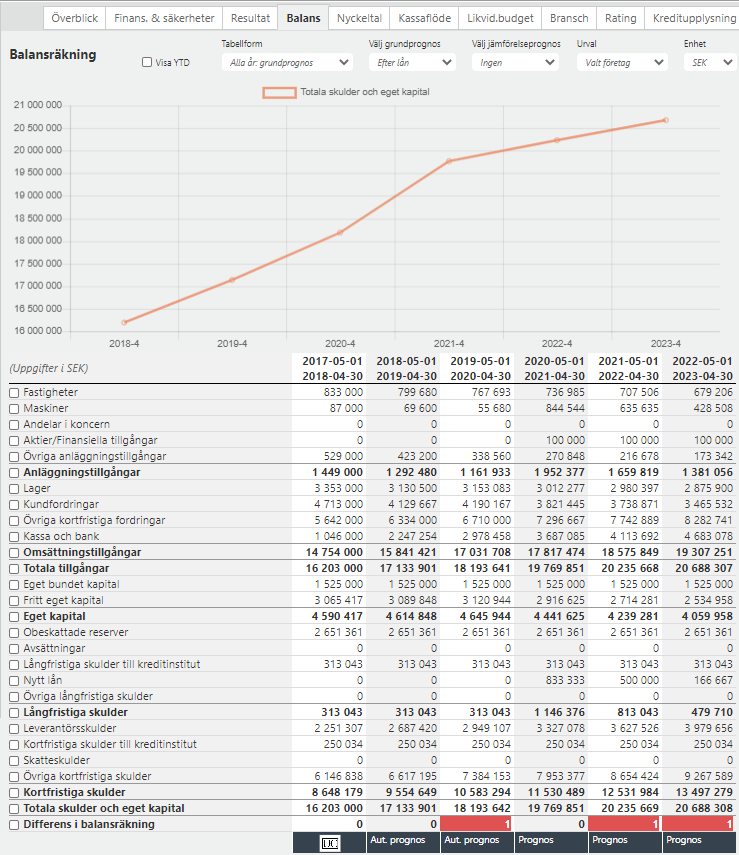The width and height of the screenshot is (739, 855).
Task: Select the Balans tab
Action: pos(303,18)
